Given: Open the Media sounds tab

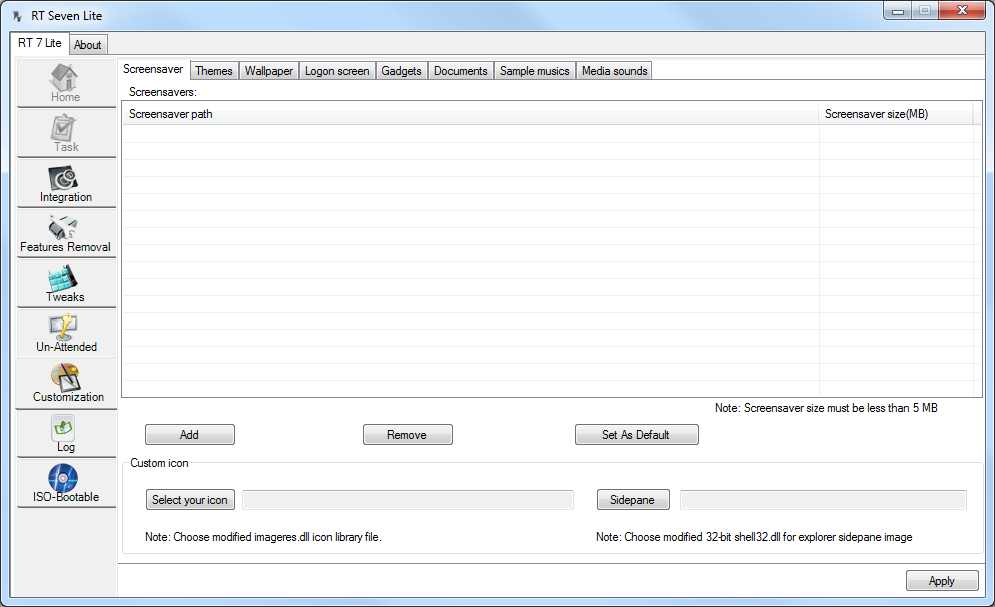Looking at the screenshot, I should [x=615, y=71].
